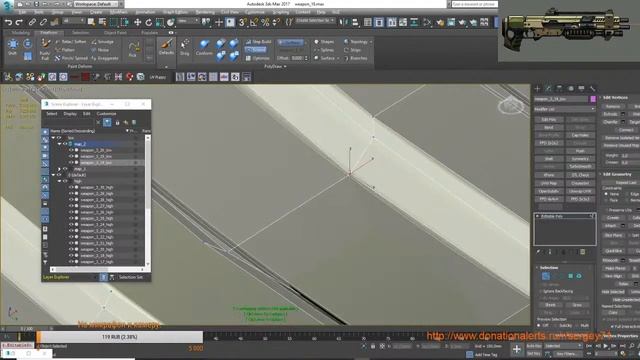The width and height of the screenshot is (640, 360).
Task: Click the Redo arrow in main toolbar
Action: (19, 22)
